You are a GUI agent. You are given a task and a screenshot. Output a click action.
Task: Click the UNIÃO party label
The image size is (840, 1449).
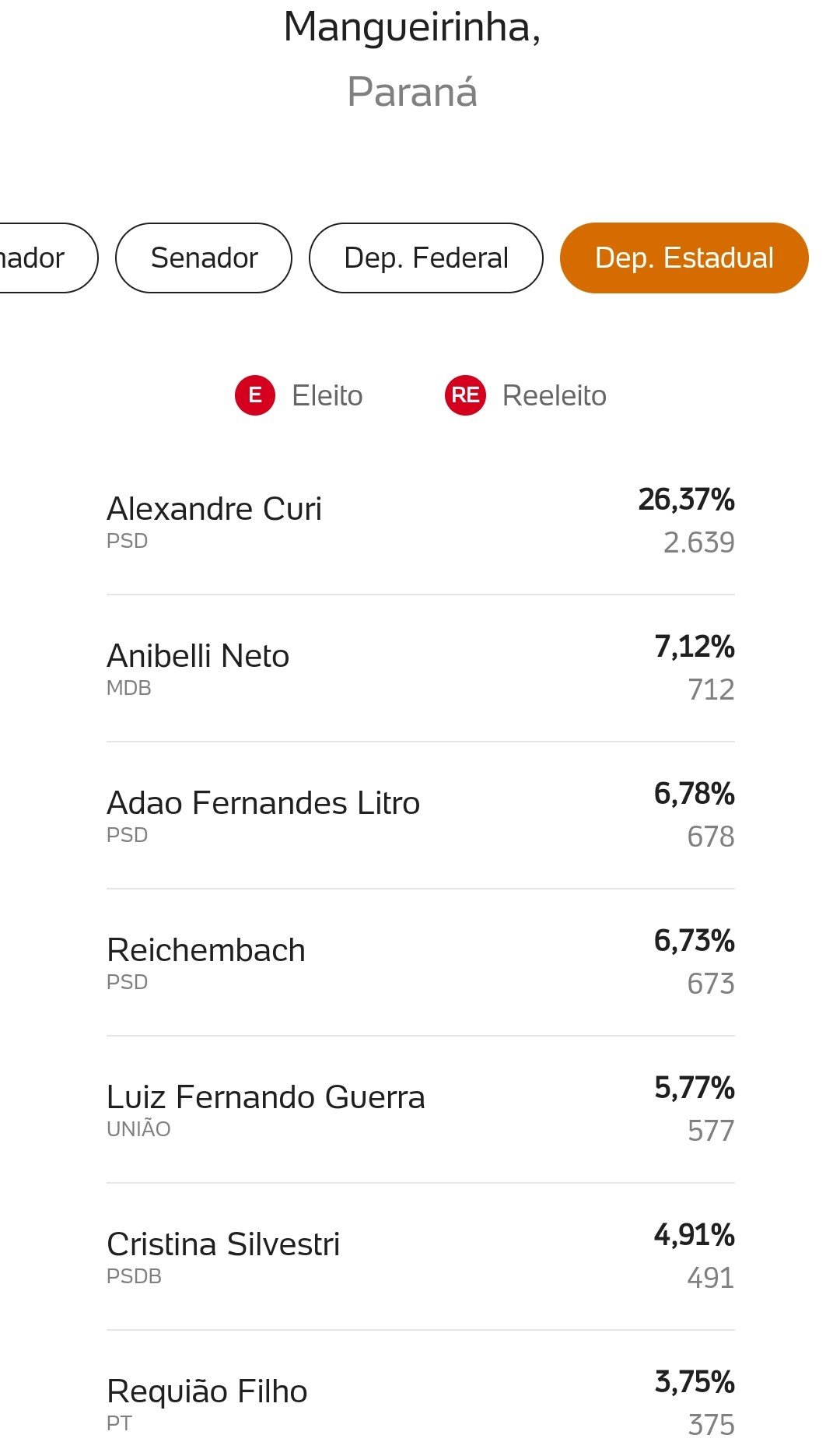pos(138,1129)
